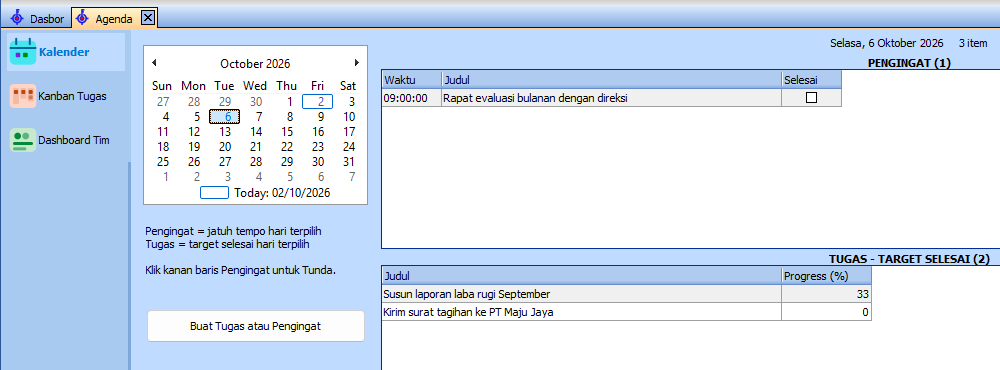Select October 22 in the calendar
This screenshot has height=370, width=1000.
click(287, 147)
